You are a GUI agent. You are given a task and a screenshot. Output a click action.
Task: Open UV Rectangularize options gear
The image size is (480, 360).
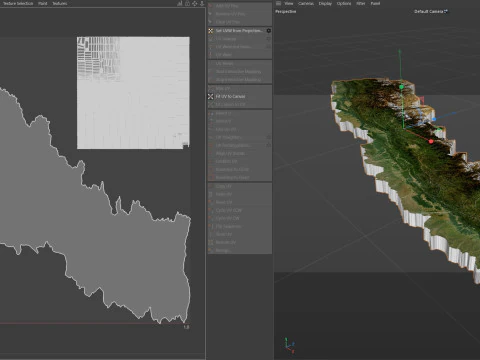[x=269, y=145]
